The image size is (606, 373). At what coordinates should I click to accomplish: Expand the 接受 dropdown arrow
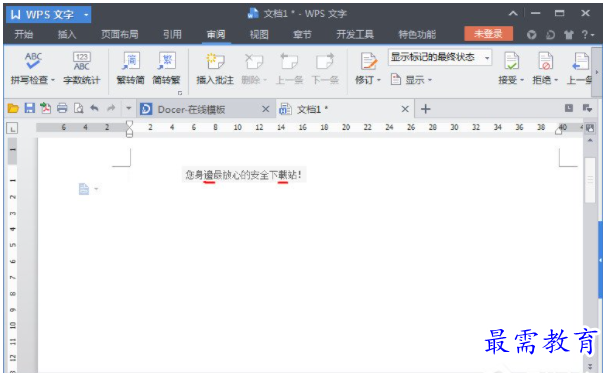tap(522, 80)
